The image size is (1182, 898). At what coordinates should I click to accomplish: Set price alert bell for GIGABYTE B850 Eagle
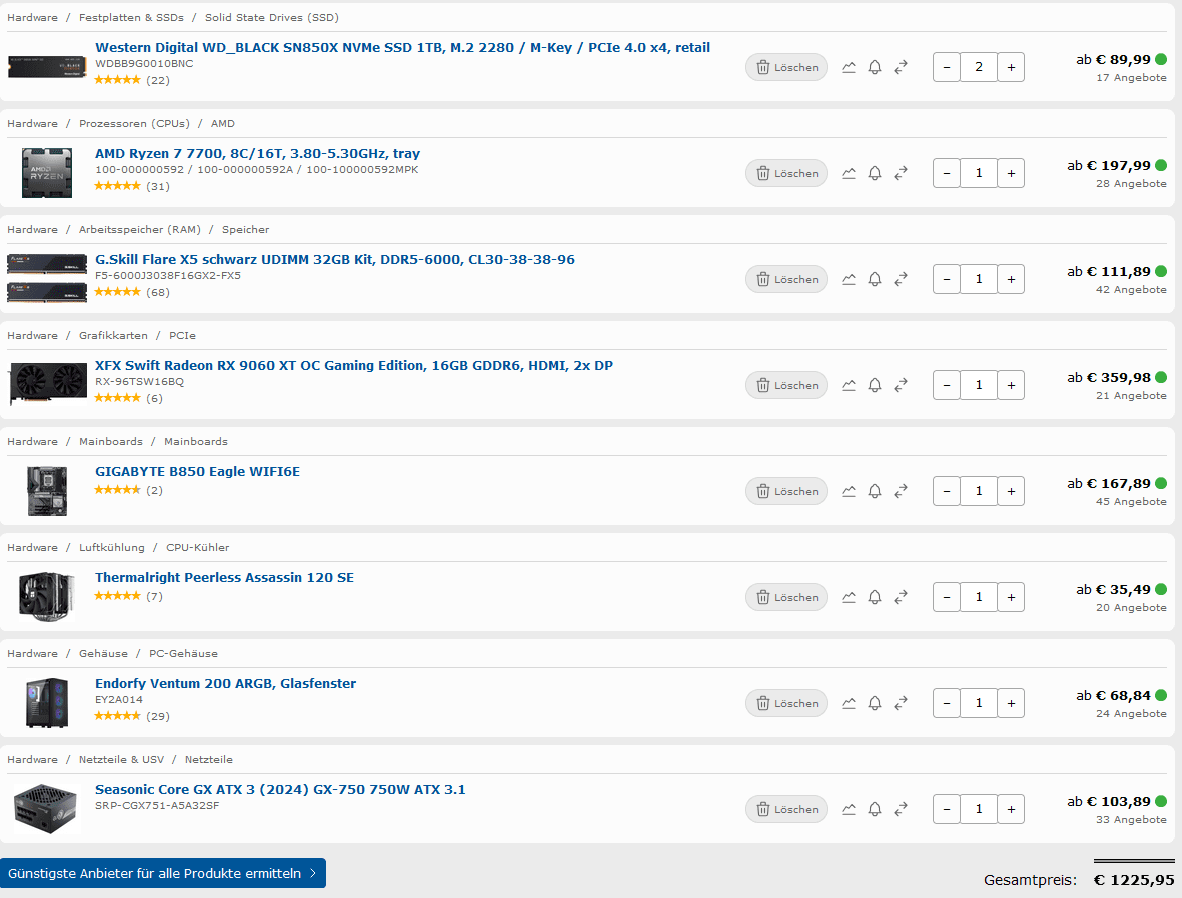point(874,492)
